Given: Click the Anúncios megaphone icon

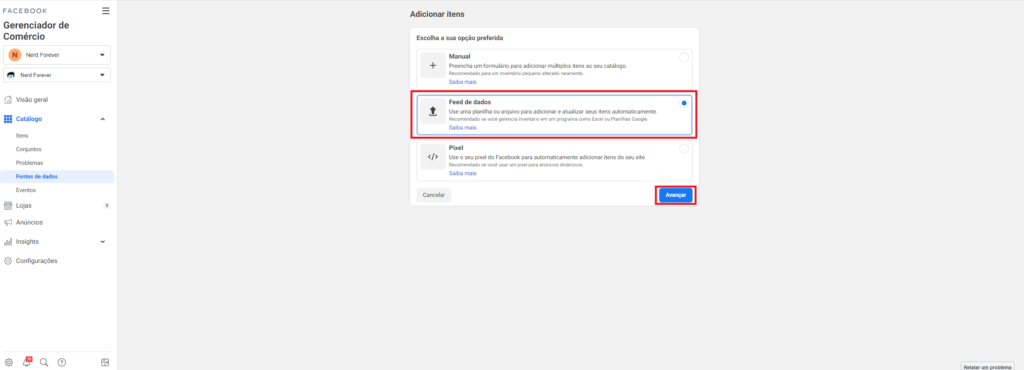Looking at the screenshot, I should click(x=8, y=223).
